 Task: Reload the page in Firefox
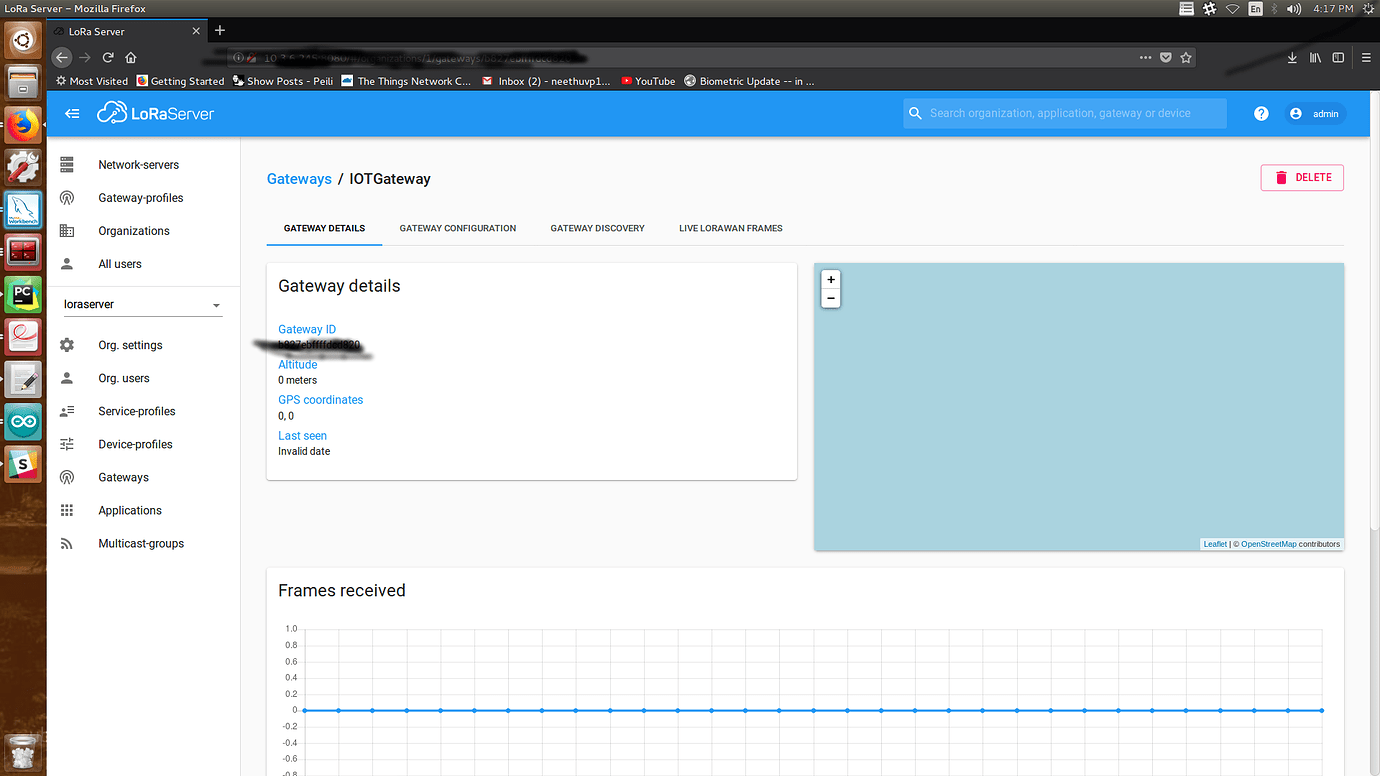[108, 58]
